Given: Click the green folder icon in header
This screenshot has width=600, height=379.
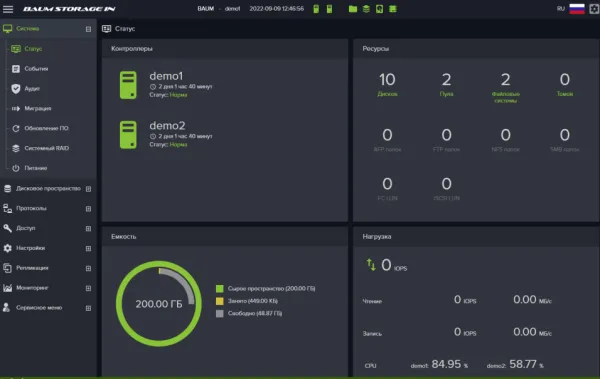Looking at the screenshot, I should [x=353, y=9].
